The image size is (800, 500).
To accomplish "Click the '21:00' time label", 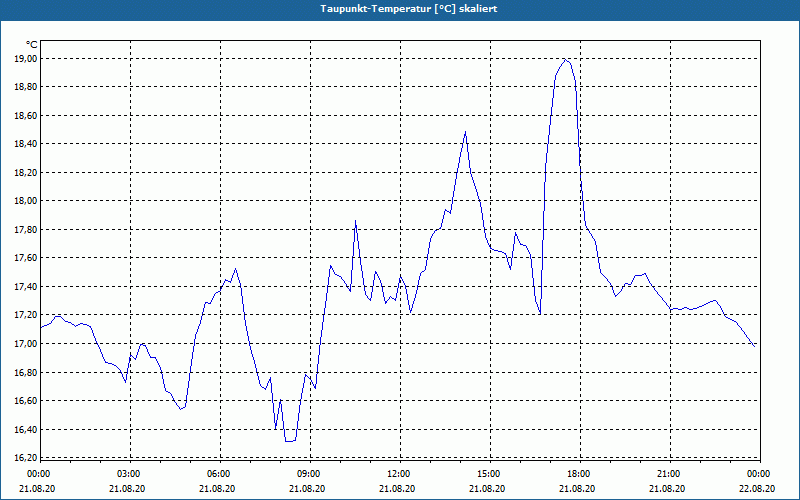I will pyautogui.click(x=667, y=474).
